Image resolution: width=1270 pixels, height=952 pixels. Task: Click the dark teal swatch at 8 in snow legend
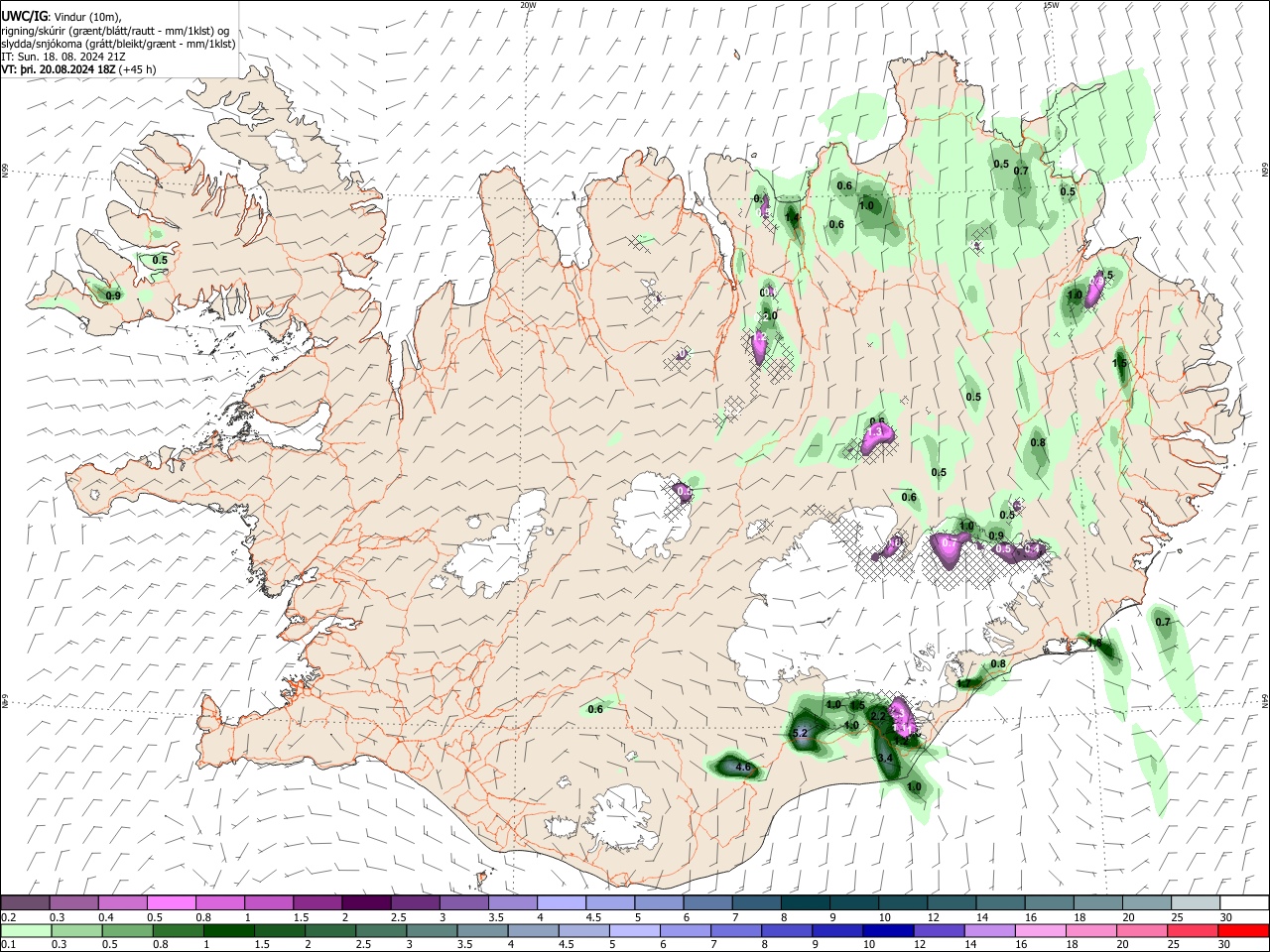click(x=805, y=903)
